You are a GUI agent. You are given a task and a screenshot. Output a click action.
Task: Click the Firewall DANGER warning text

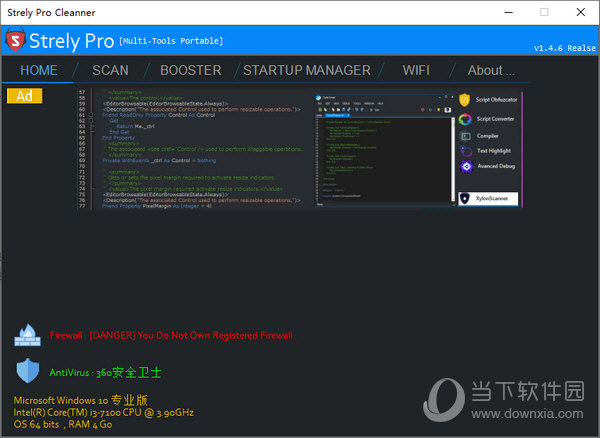click(172, 335)
